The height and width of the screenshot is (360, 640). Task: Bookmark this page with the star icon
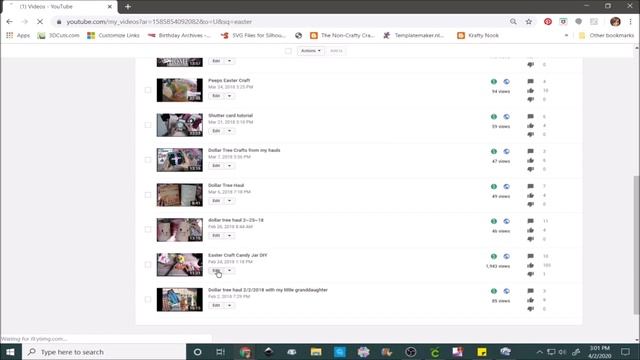tap(529, 22)
